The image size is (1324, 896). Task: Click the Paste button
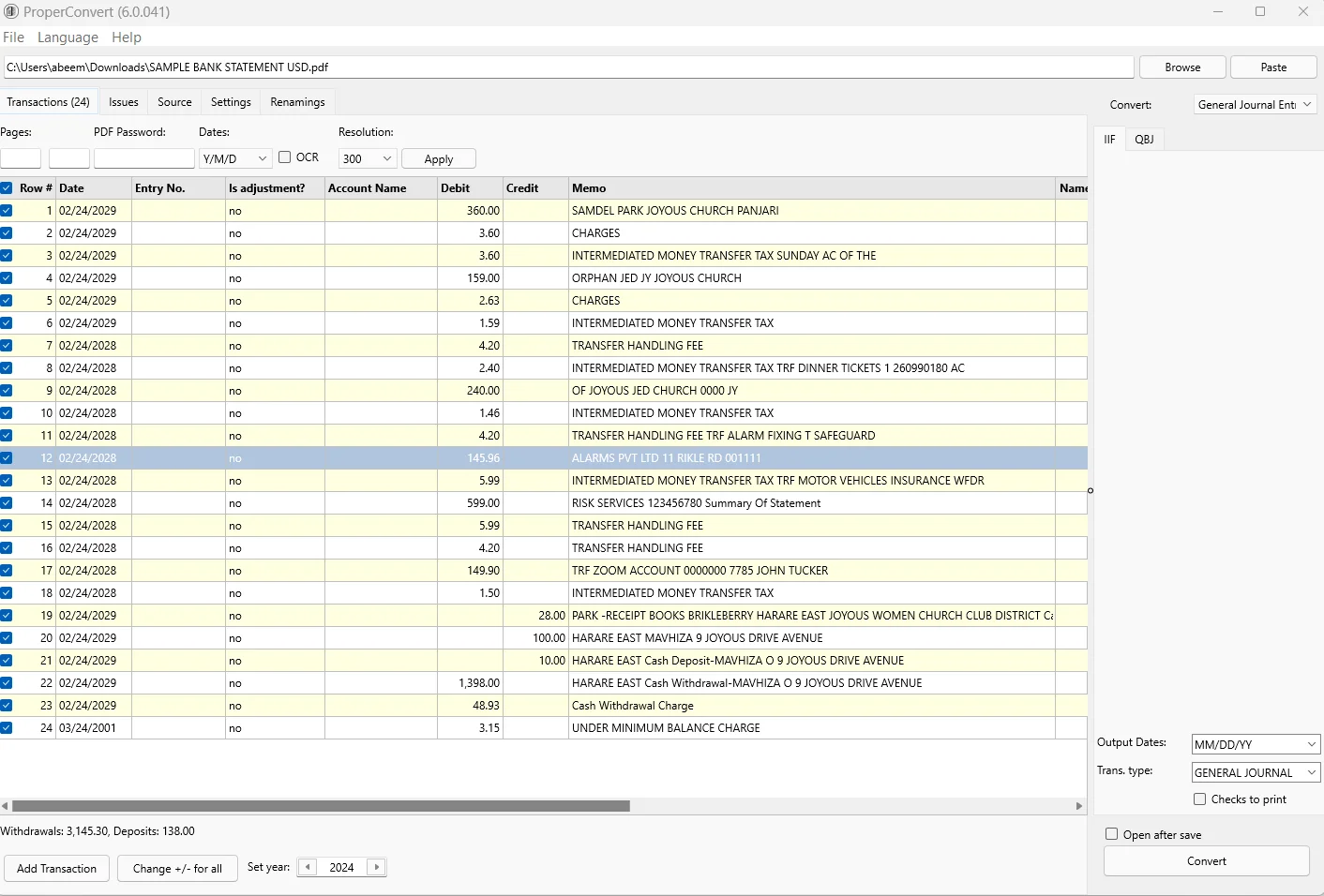(1273, 67)
